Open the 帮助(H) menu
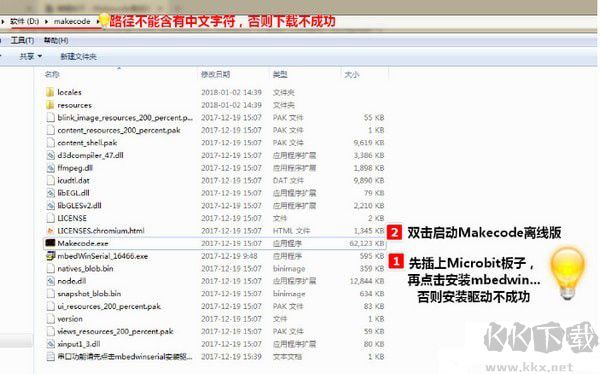The height and width of the screenshot is (374, 600). tap(56, 40)
